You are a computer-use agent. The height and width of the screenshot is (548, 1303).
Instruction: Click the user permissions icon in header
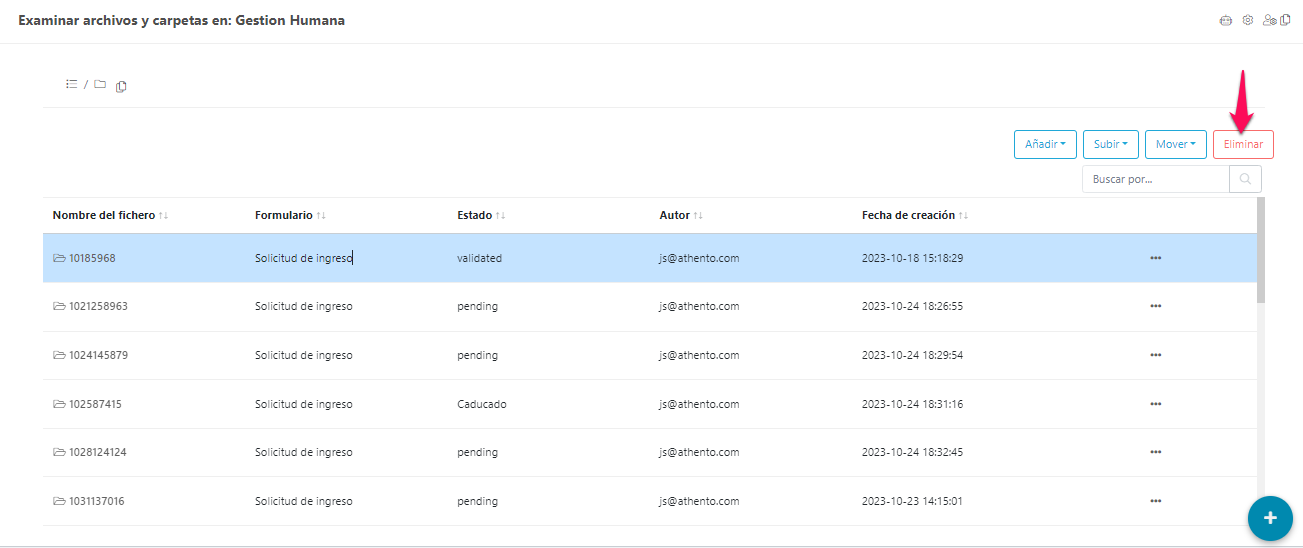1269,20
